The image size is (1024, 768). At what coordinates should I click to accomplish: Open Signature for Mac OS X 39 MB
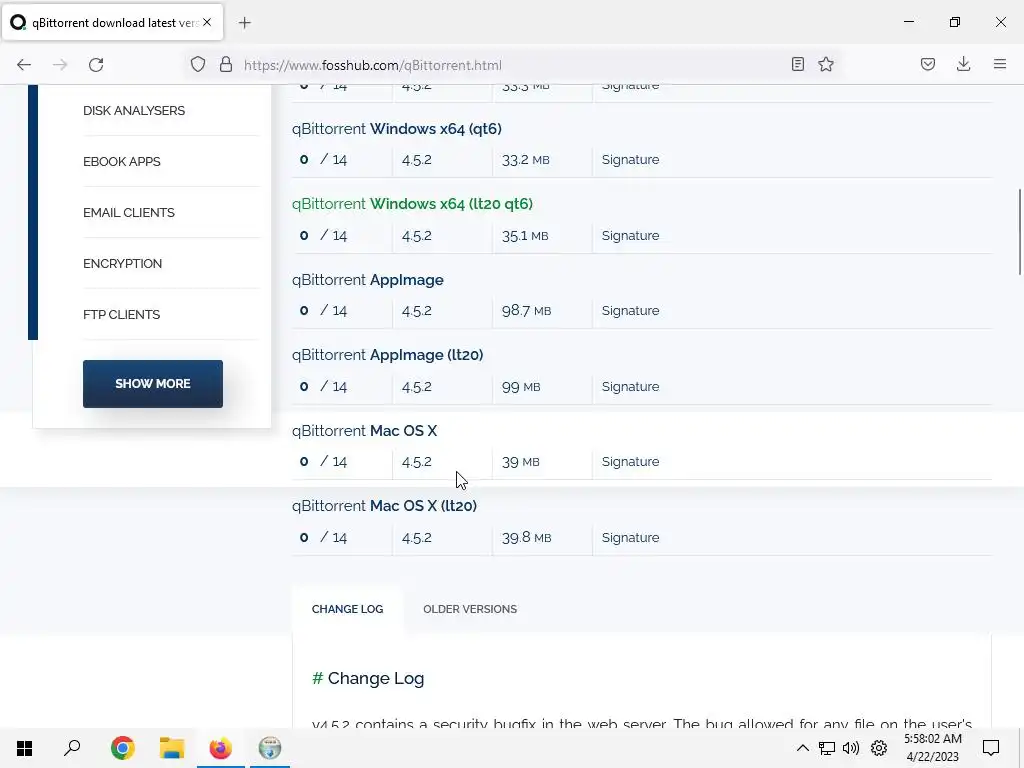coord(630,461)
